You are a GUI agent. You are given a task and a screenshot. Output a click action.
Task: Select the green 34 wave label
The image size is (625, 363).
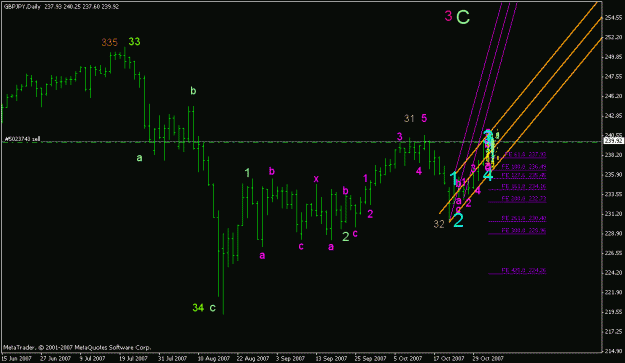198,308
